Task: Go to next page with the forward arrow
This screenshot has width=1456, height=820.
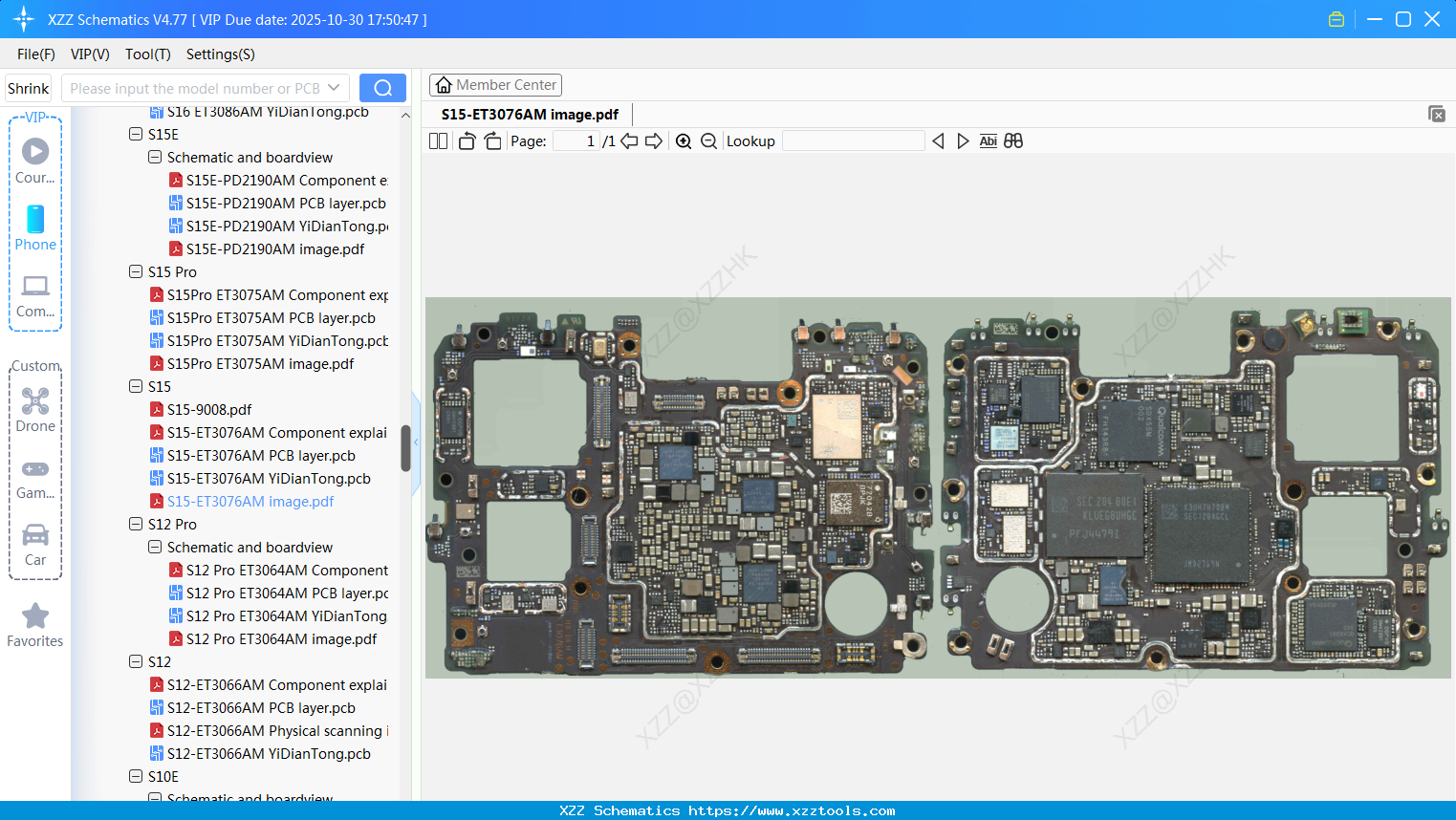Action: pyautogui.click(x=653, y=140)
